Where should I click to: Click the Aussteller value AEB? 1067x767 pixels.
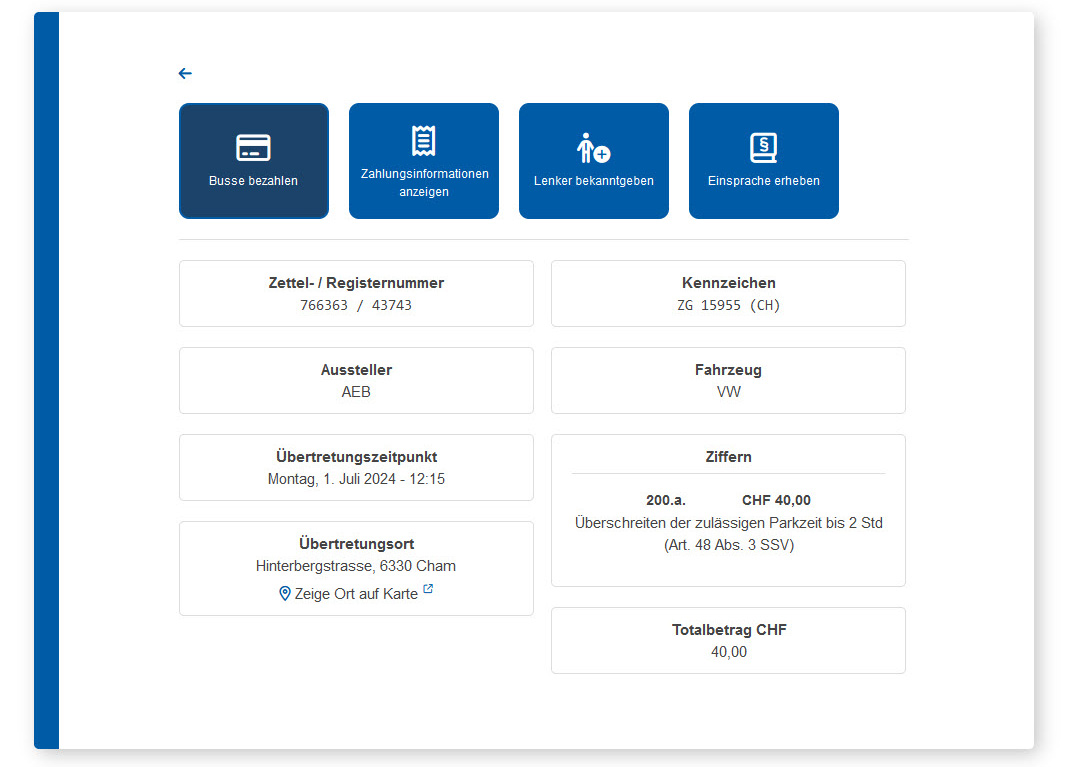click(356, 392)
